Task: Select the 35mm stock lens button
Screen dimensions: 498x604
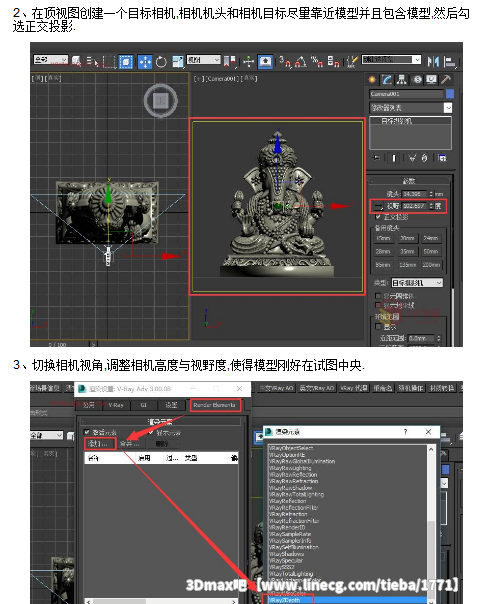Action: (407, 252)
